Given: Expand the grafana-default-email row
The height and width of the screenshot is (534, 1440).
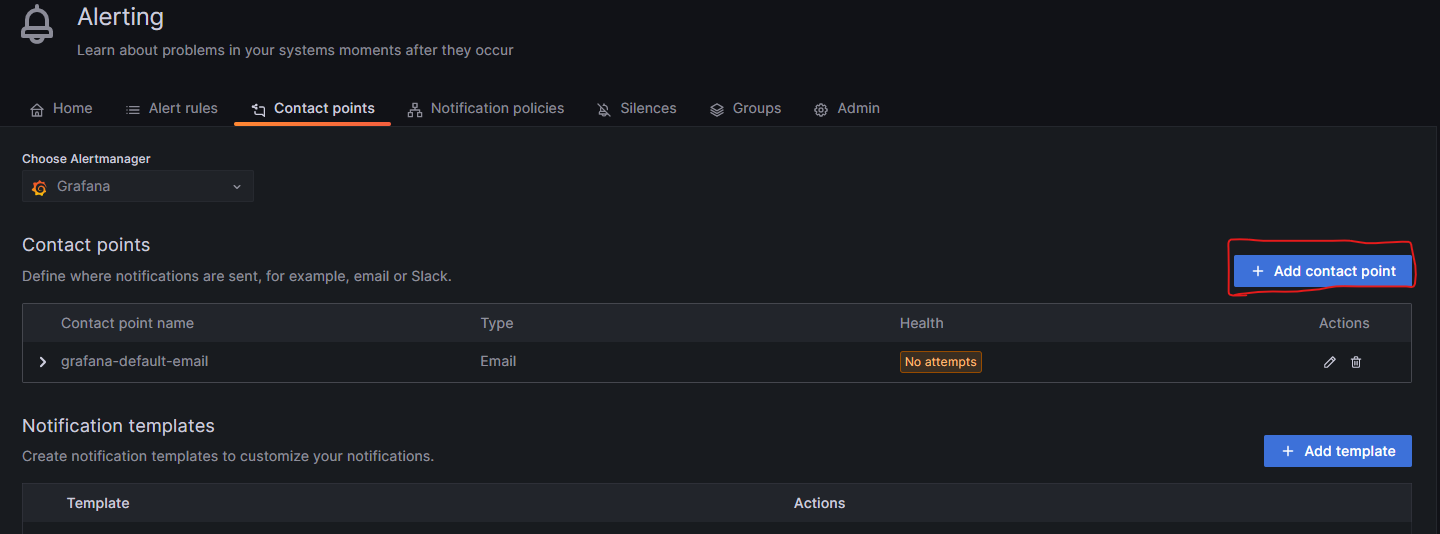Looking at the screenshot, I should (x=42, y=362).
